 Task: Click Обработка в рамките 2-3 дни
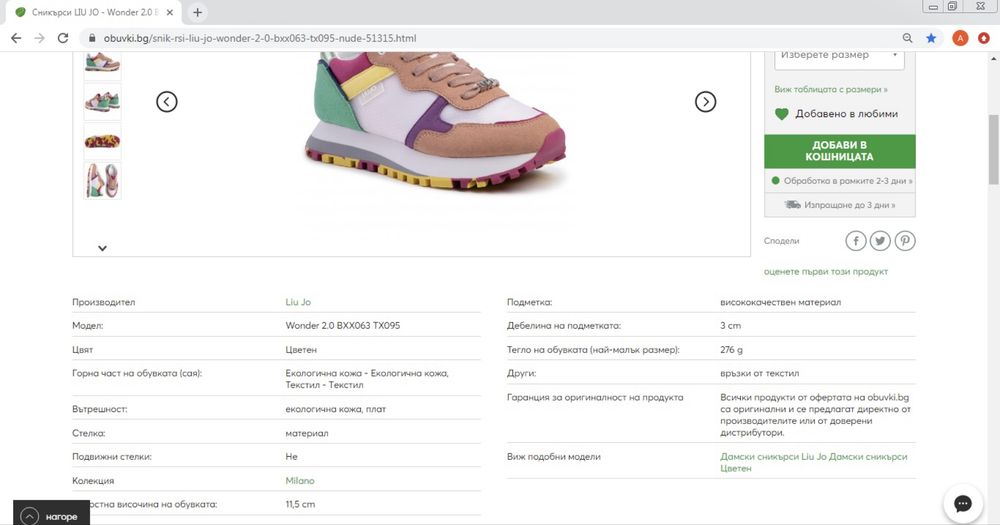[848, 181]
